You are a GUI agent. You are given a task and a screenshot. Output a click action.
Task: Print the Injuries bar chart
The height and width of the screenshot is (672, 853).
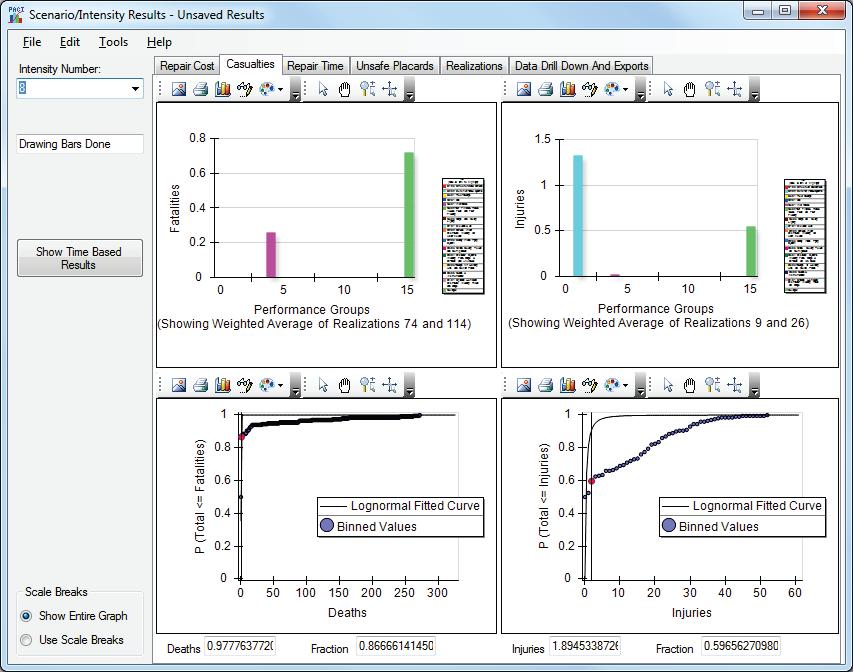[545, 89]
